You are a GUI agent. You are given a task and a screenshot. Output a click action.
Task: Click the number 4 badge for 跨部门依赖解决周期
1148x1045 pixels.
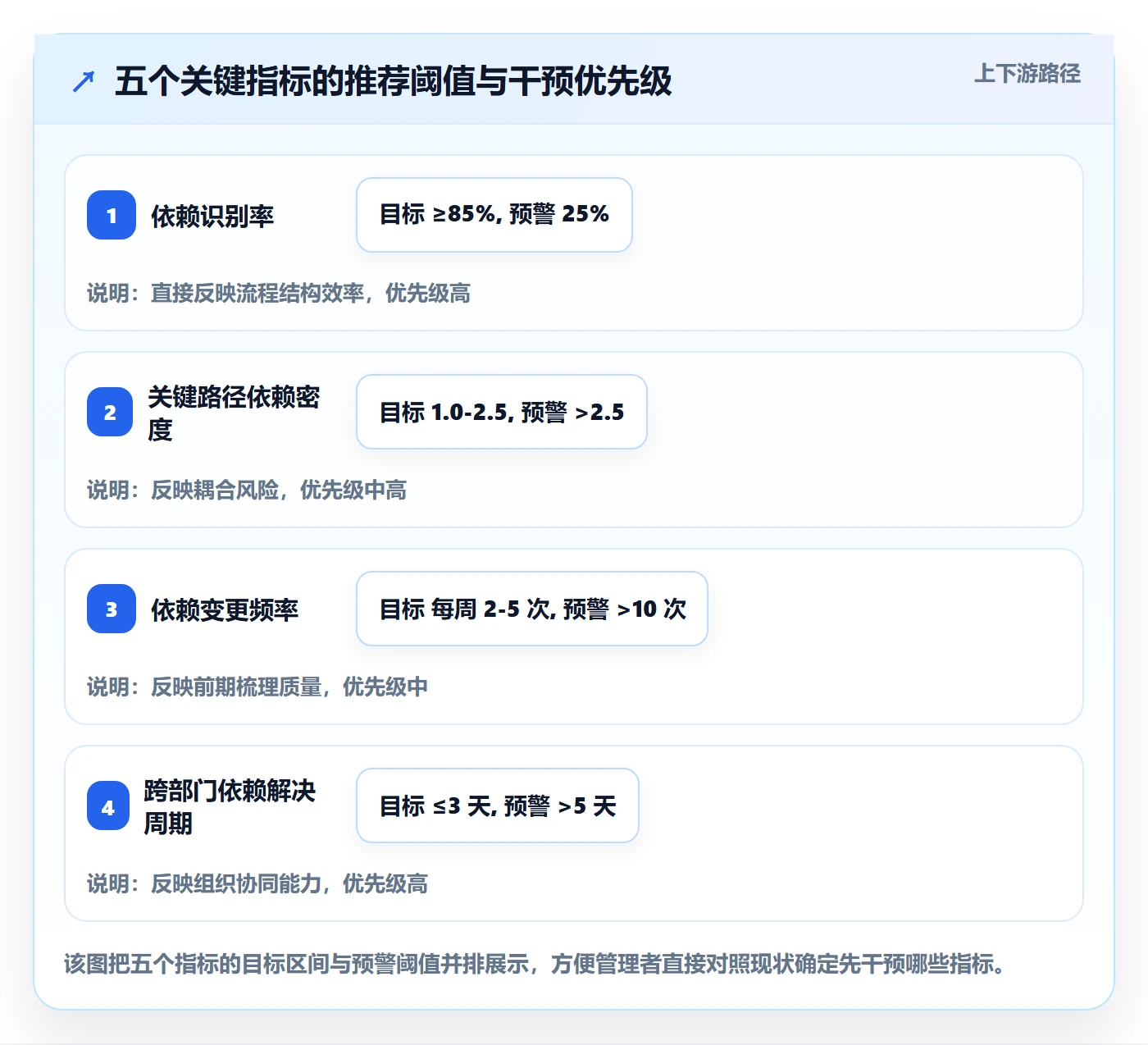point(108,805)
